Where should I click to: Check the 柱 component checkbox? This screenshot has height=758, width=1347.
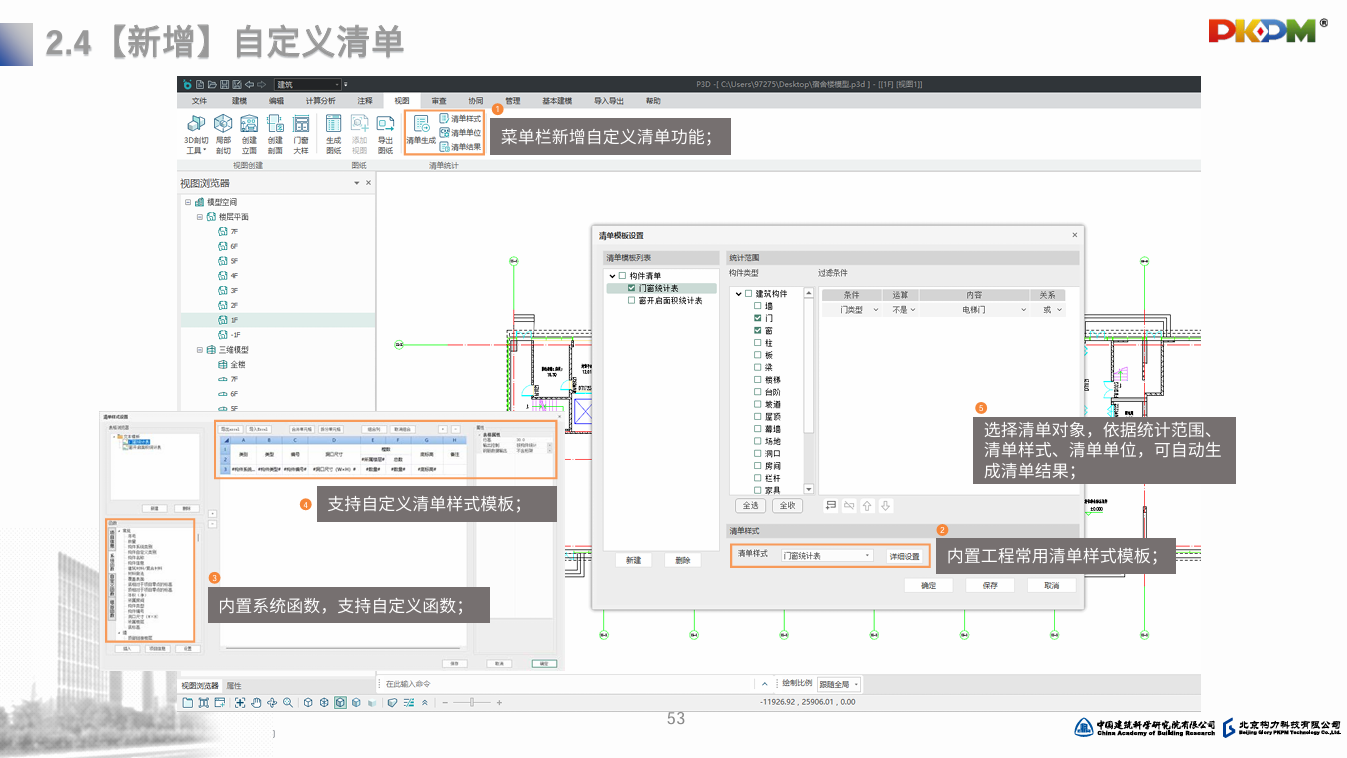click(x=758, y=343)
